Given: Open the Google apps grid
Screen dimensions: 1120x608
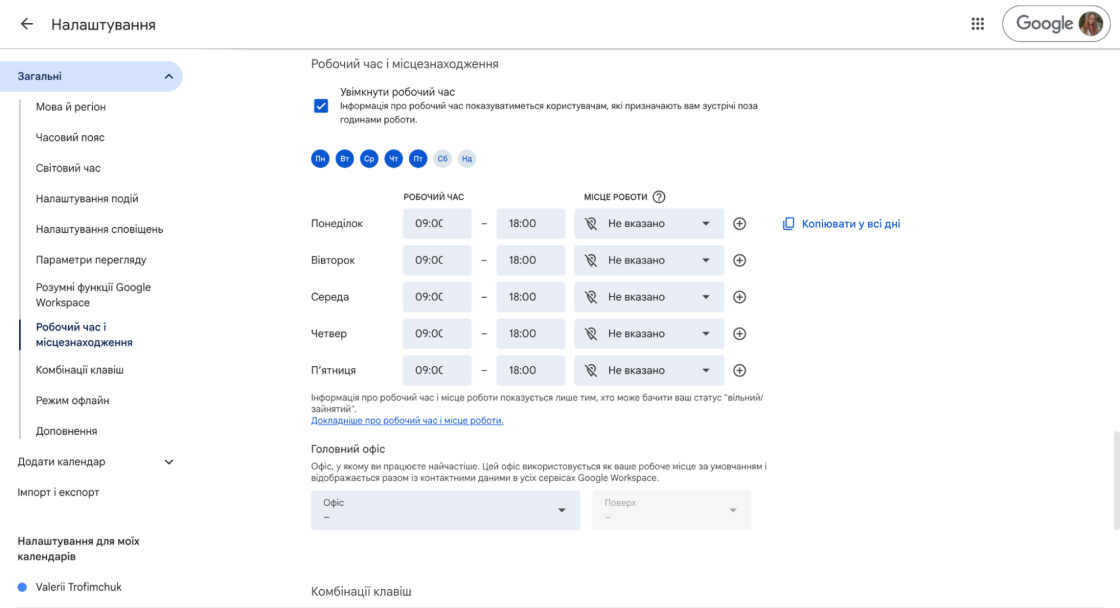Looking at the screenshot, I should tap(977, 24).
